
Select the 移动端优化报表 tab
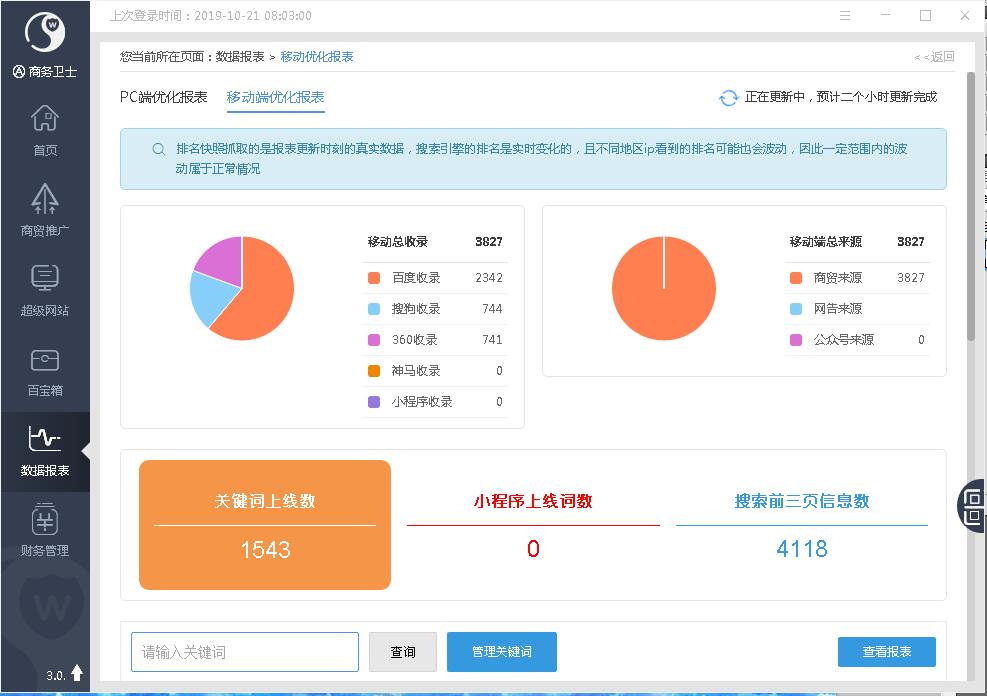[275, 97]
